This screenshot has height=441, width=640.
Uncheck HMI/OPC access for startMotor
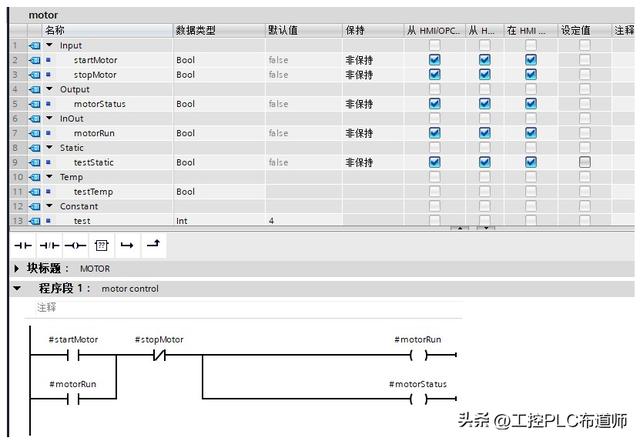point(435,60)
